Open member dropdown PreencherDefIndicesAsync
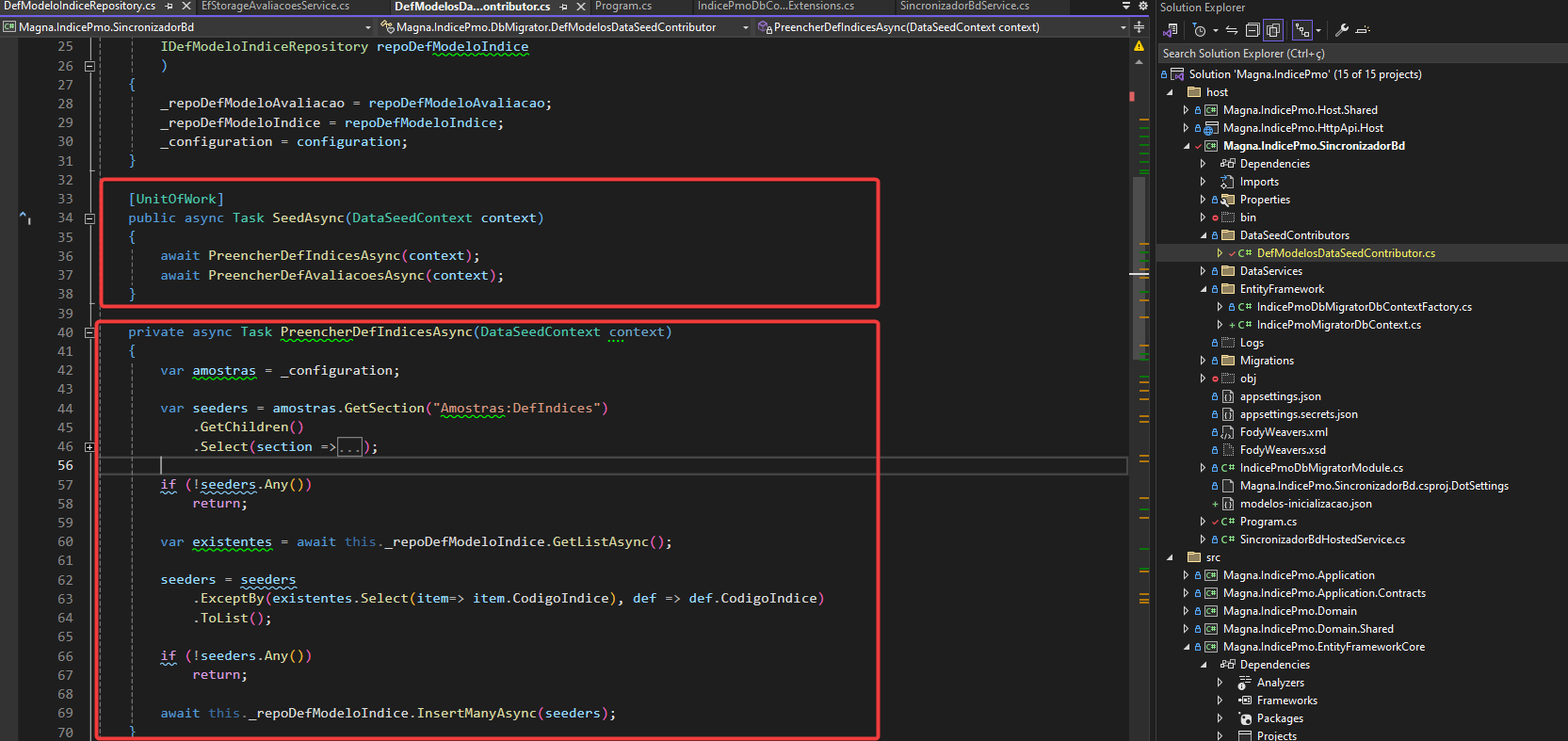Image resolution: width=1568 pixels, height=741 pixels. [x=942, y=27]
